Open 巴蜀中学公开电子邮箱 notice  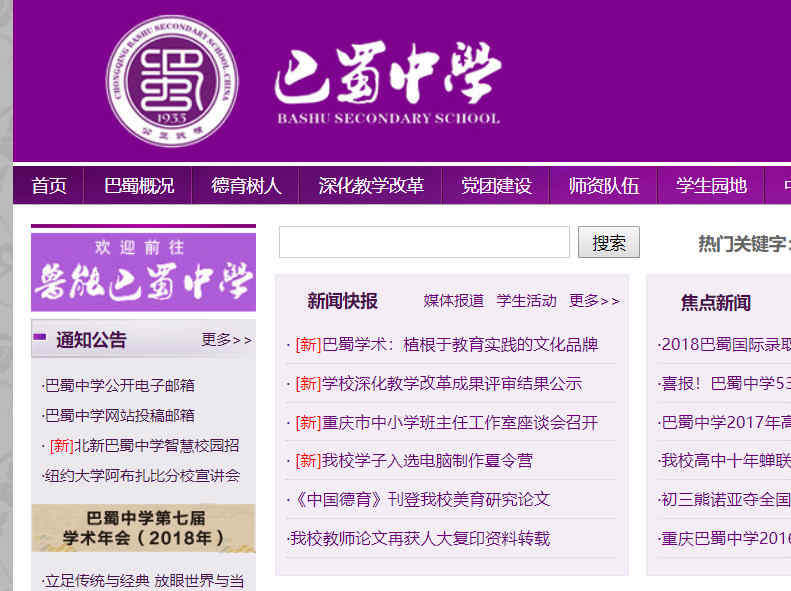[119, 385]
